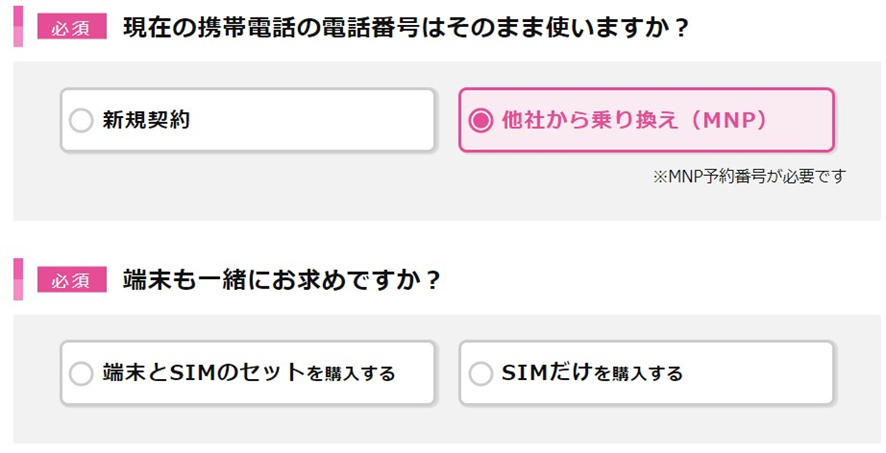Click the 必須 badge beside the 端末 question
This screenshot has height=453, width=886.
click(71, 280)
